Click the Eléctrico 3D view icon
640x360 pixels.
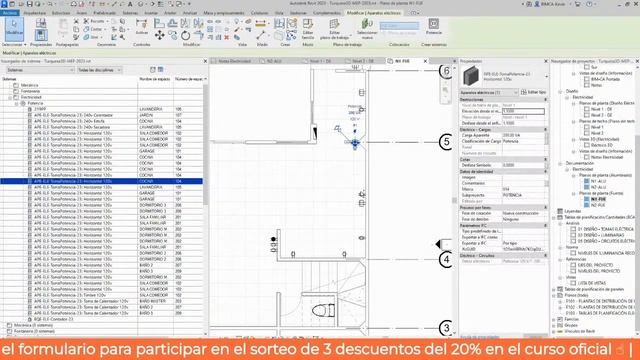point(587,145)
